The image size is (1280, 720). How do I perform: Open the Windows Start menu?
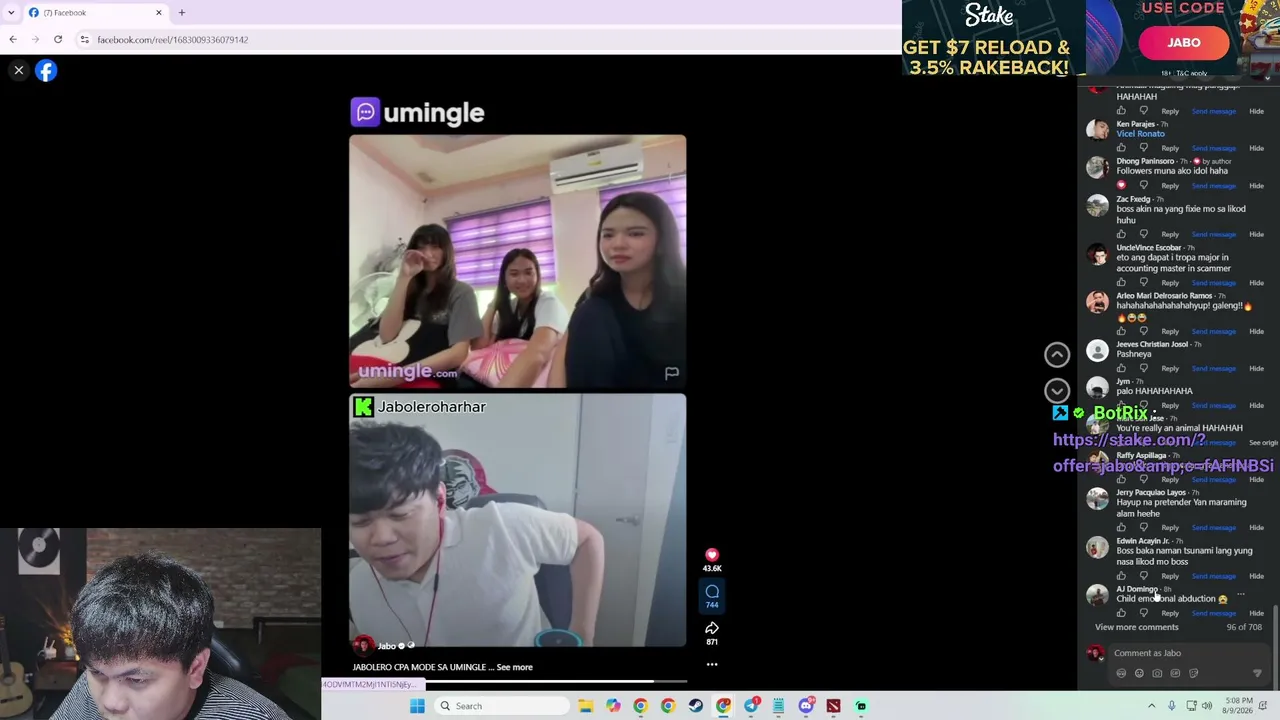tap(417, 706)
